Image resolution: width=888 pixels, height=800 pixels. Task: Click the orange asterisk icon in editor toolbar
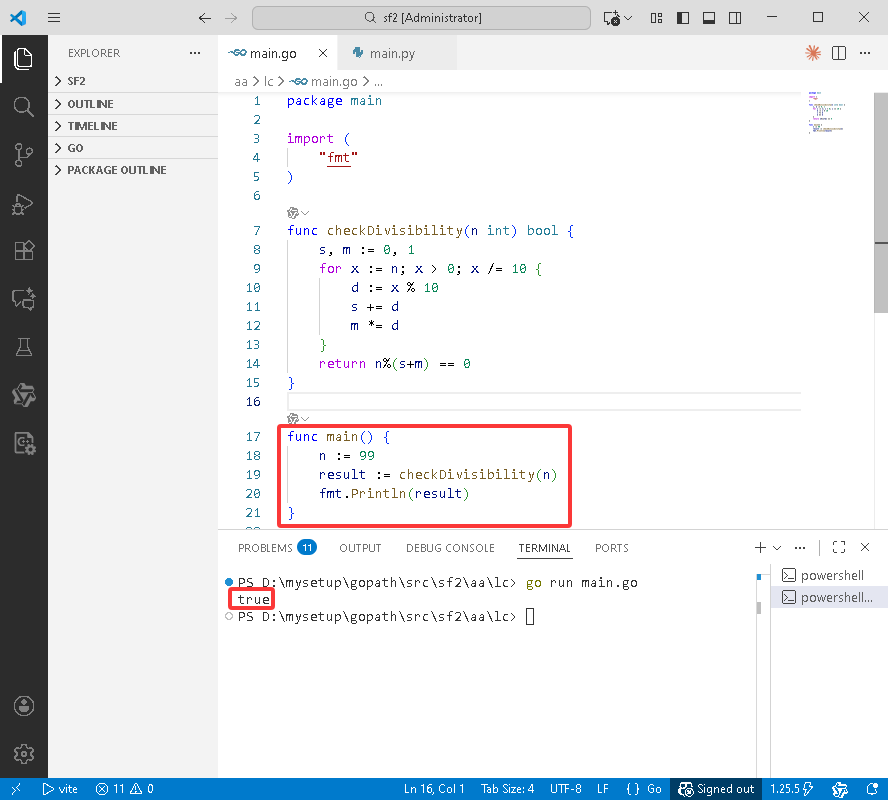(x=813, y=53)
